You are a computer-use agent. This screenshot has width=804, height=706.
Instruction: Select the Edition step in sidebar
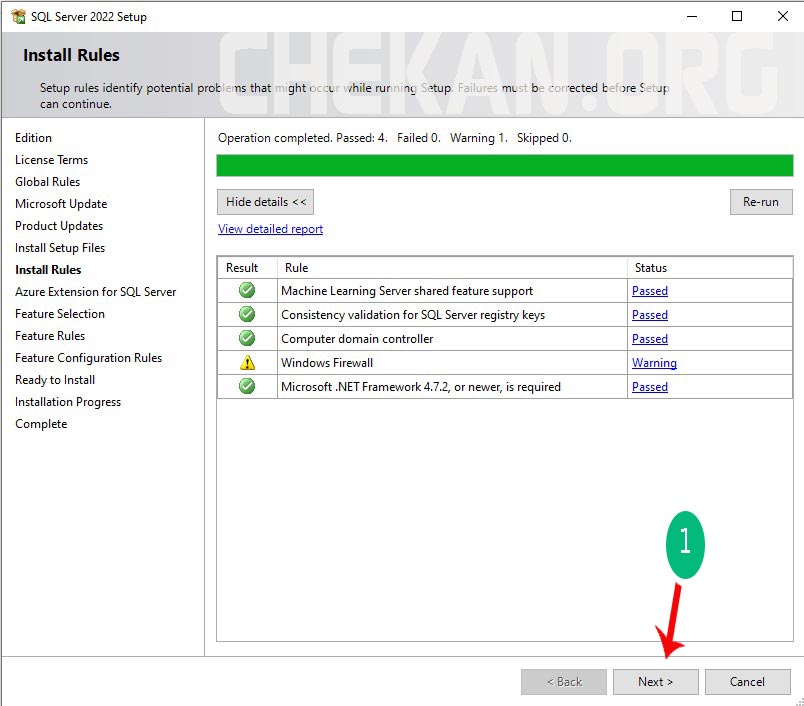(x=33, y=138)
